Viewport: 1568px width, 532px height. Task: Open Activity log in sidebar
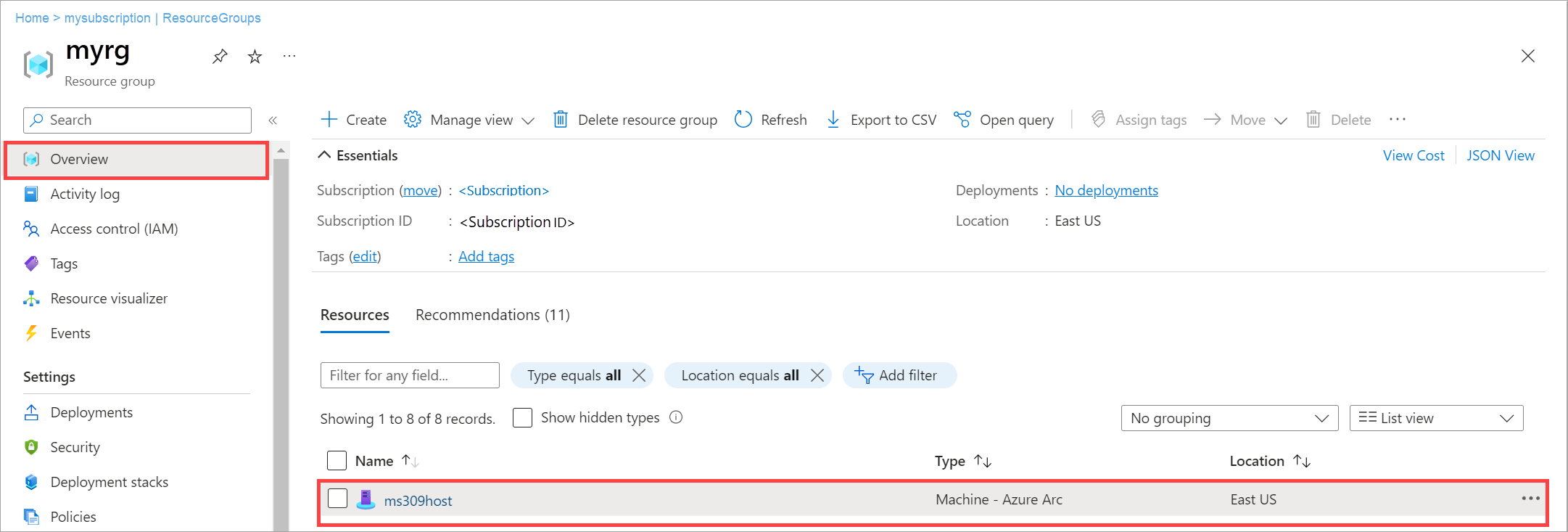(x=85, y=194)
